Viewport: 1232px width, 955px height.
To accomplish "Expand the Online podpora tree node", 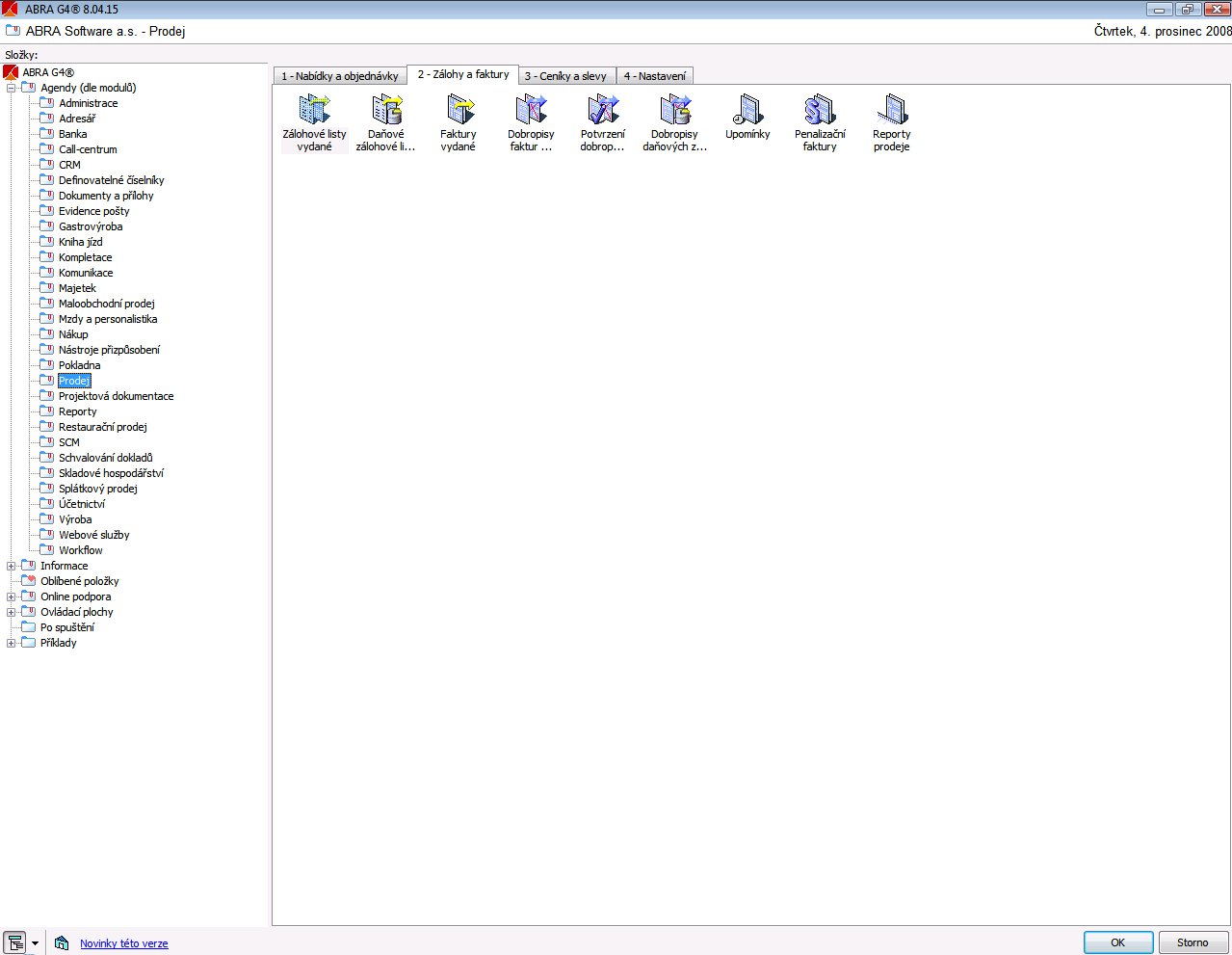I will tap(11, 597).
